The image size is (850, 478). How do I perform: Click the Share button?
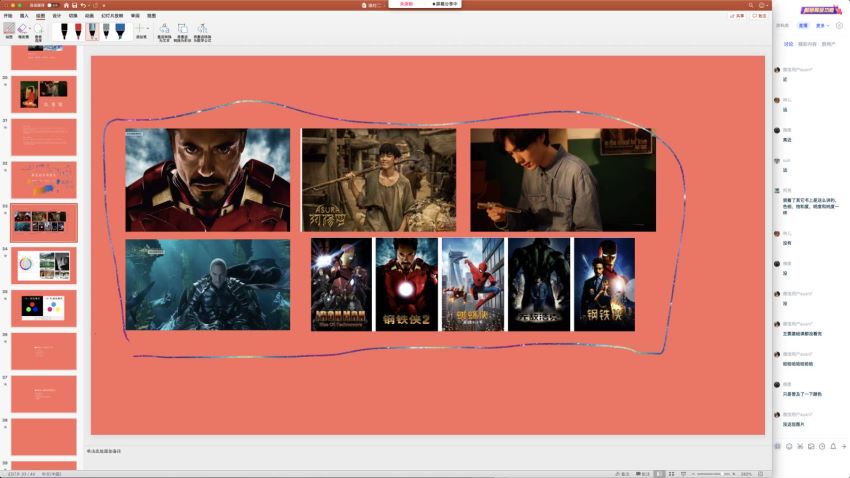(x=737, y=16)
